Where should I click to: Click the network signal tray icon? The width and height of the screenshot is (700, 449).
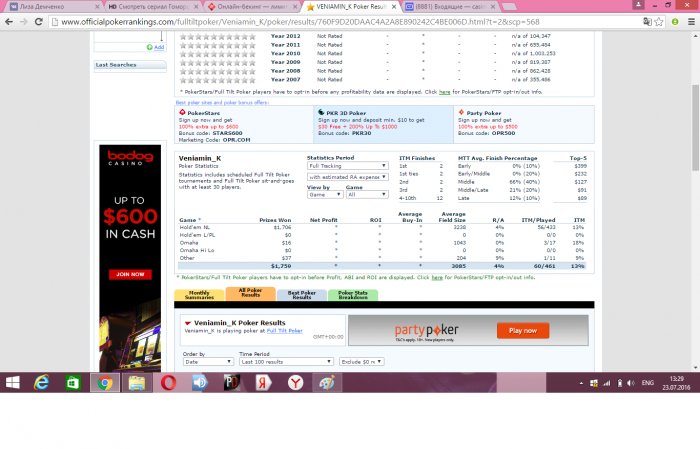coord(606,383)
